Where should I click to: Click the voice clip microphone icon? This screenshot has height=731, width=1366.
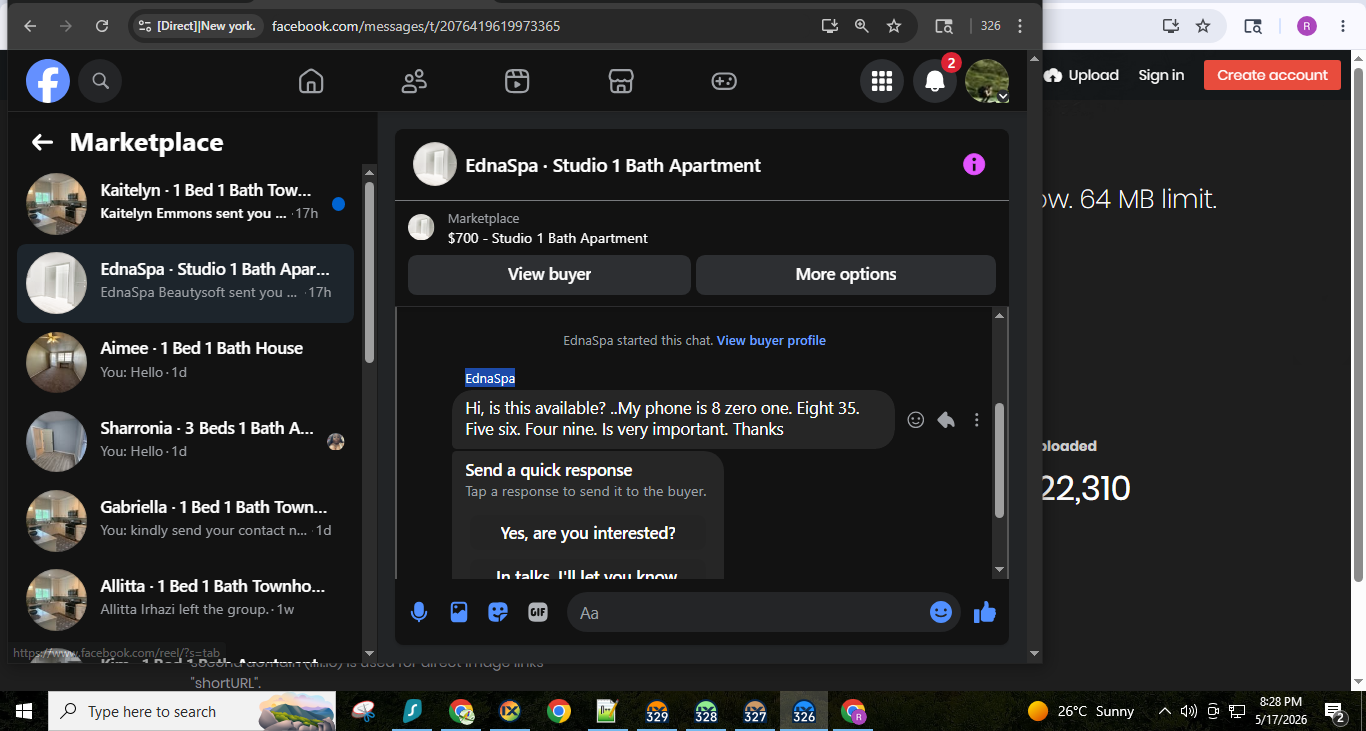pos(419,612)
